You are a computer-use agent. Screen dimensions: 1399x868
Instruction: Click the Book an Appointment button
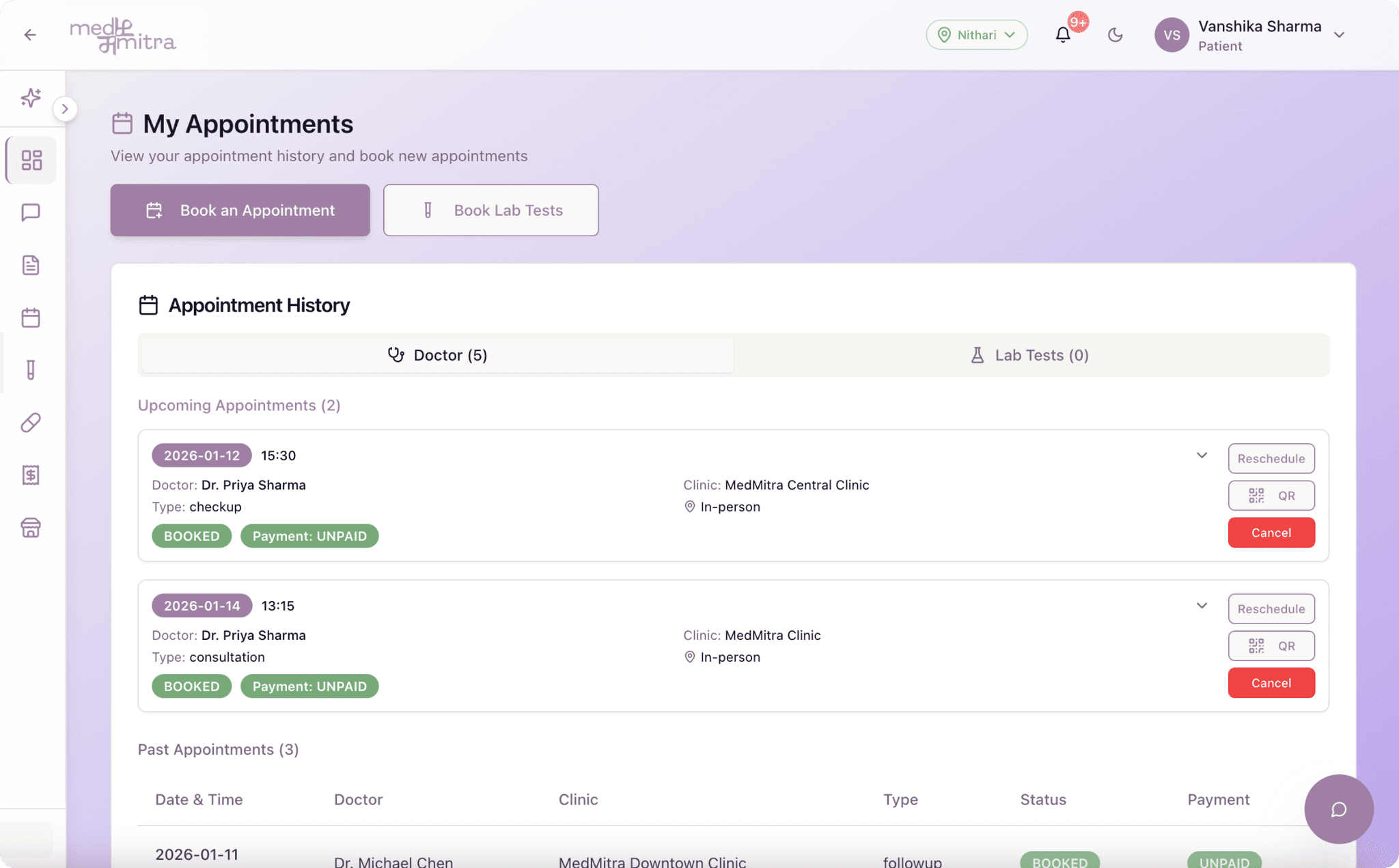pyautogui.click(x=240, y=210)
